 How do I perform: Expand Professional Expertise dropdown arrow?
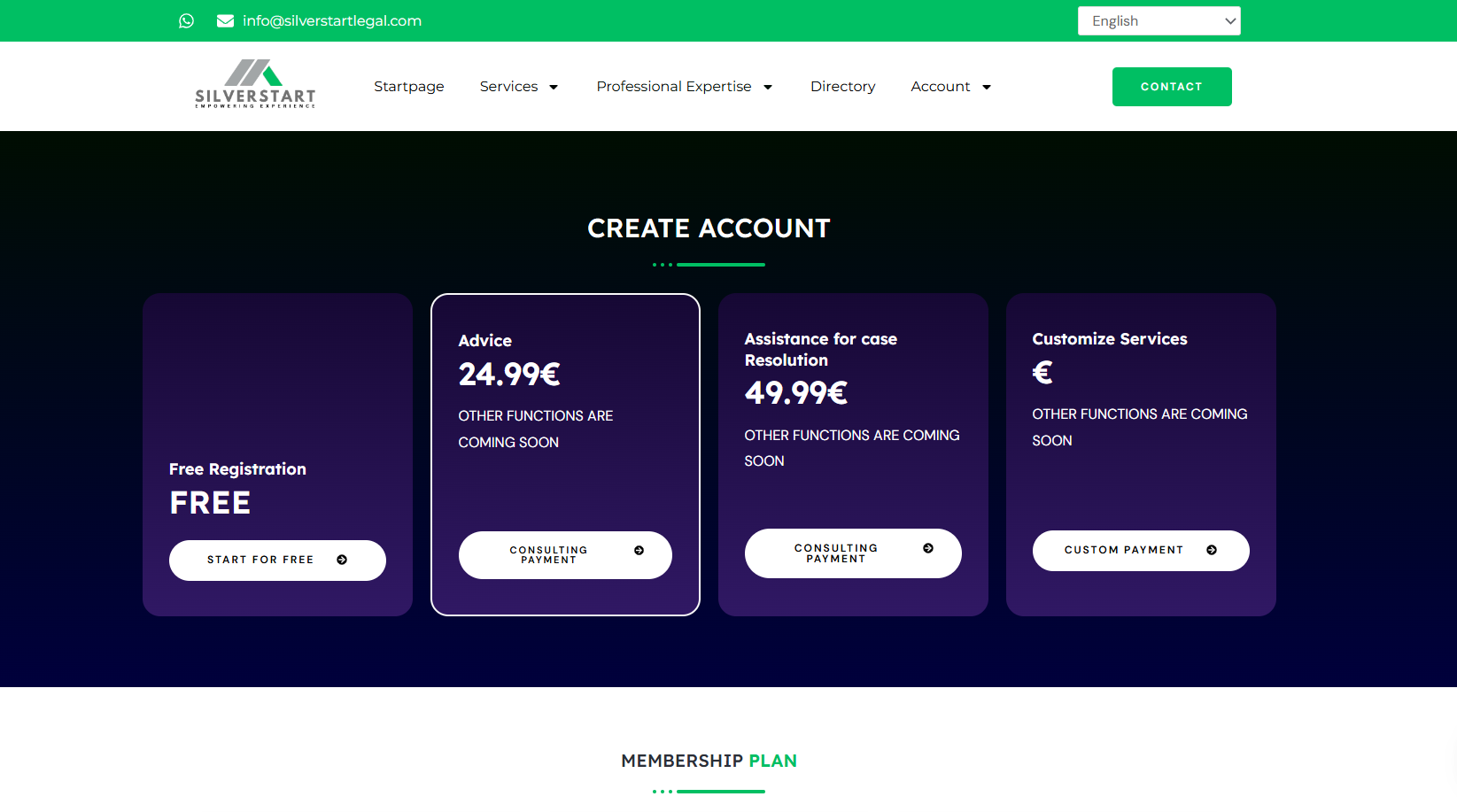click(768, 87)
